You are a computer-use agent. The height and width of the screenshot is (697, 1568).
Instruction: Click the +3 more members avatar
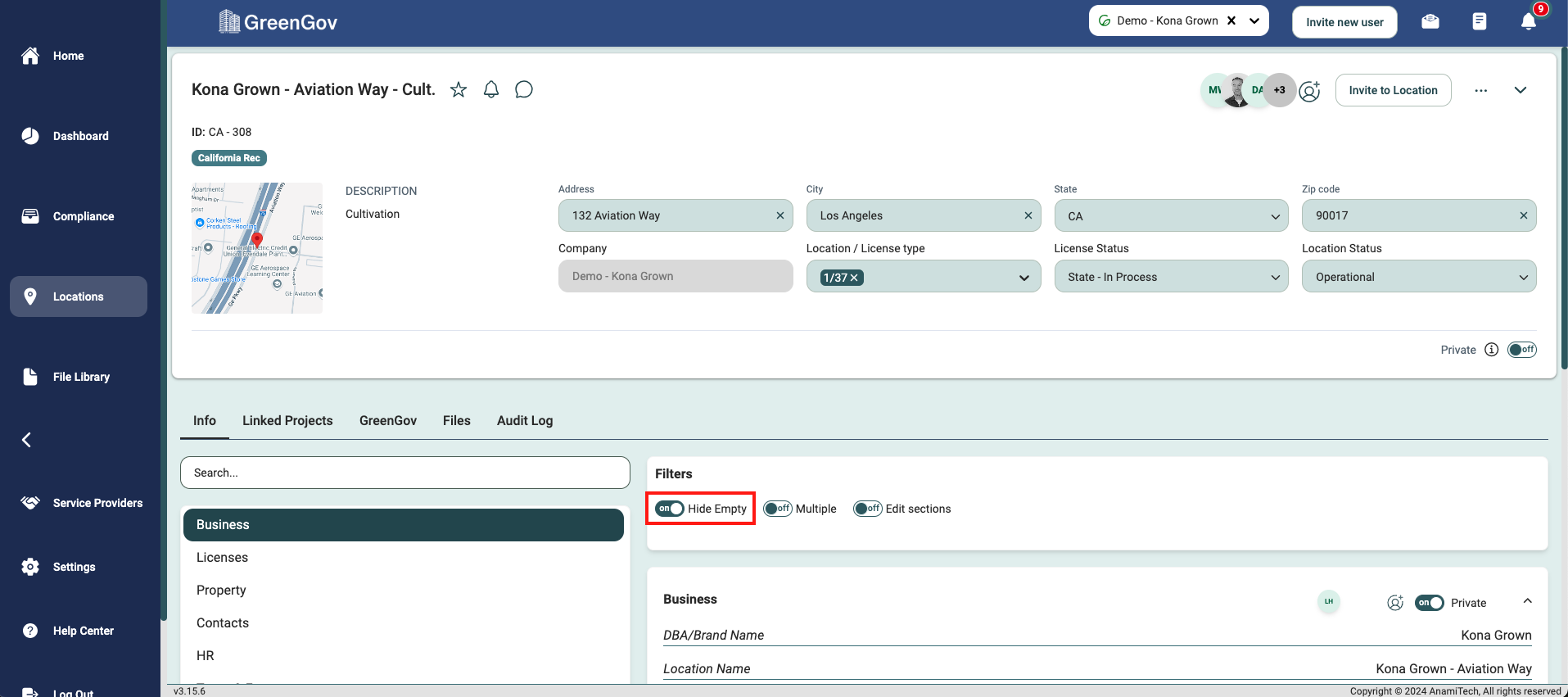coord(1280,90)
